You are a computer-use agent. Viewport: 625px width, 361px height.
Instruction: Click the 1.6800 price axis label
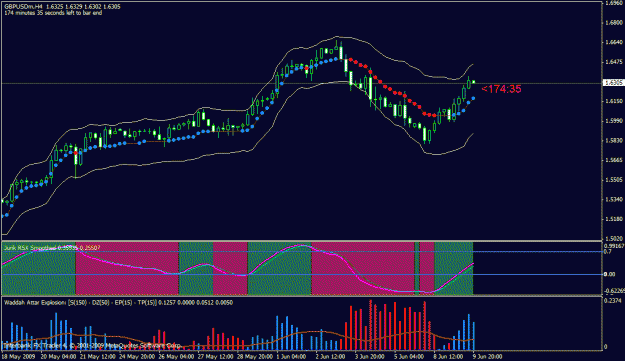pos(614,23)
